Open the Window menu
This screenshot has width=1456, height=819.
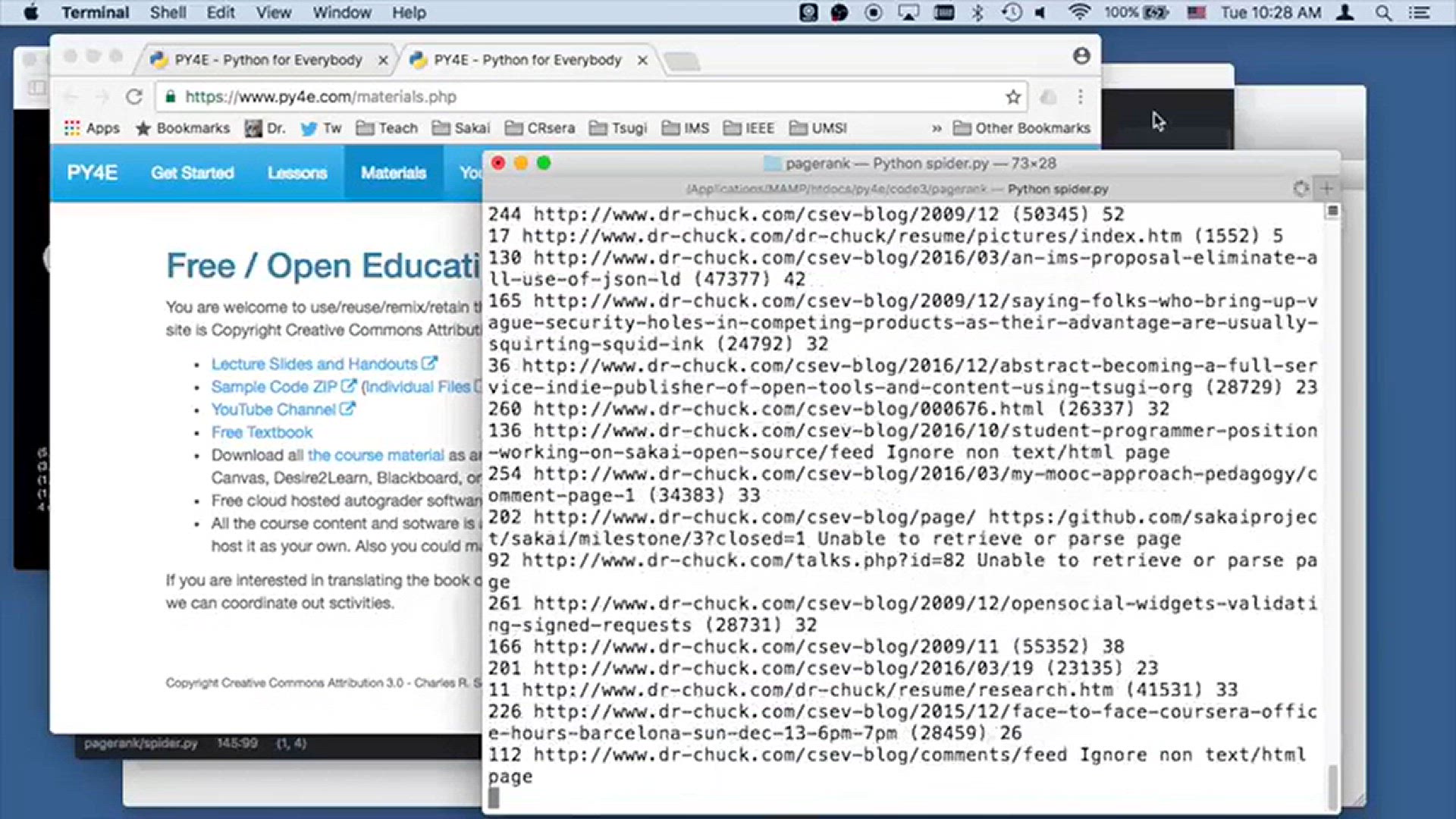(x=342, y=12)
